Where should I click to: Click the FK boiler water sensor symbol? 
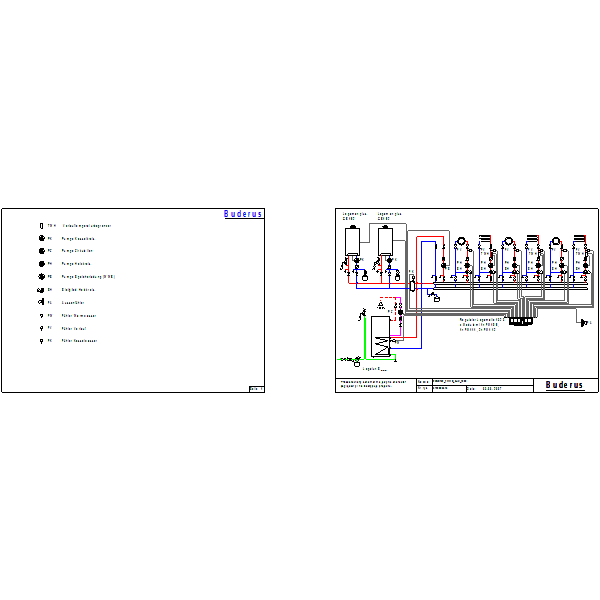pos(41,341)
